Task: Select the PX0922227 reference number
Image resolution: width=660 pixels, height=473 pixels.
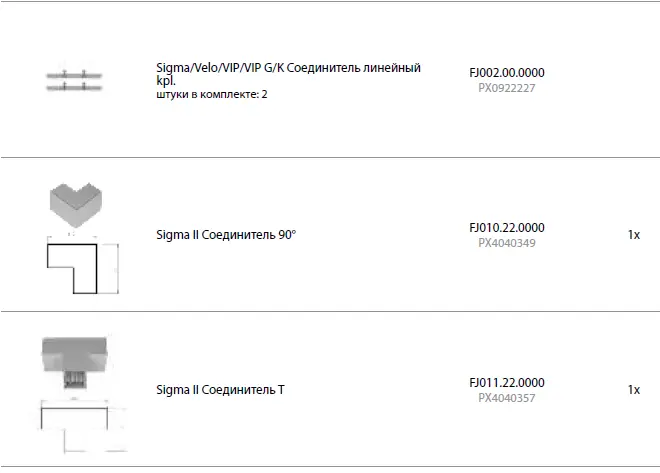Action: 506,88
